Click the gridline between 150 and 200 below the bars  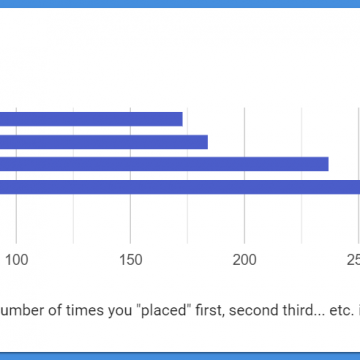click(x=187, y=218)
